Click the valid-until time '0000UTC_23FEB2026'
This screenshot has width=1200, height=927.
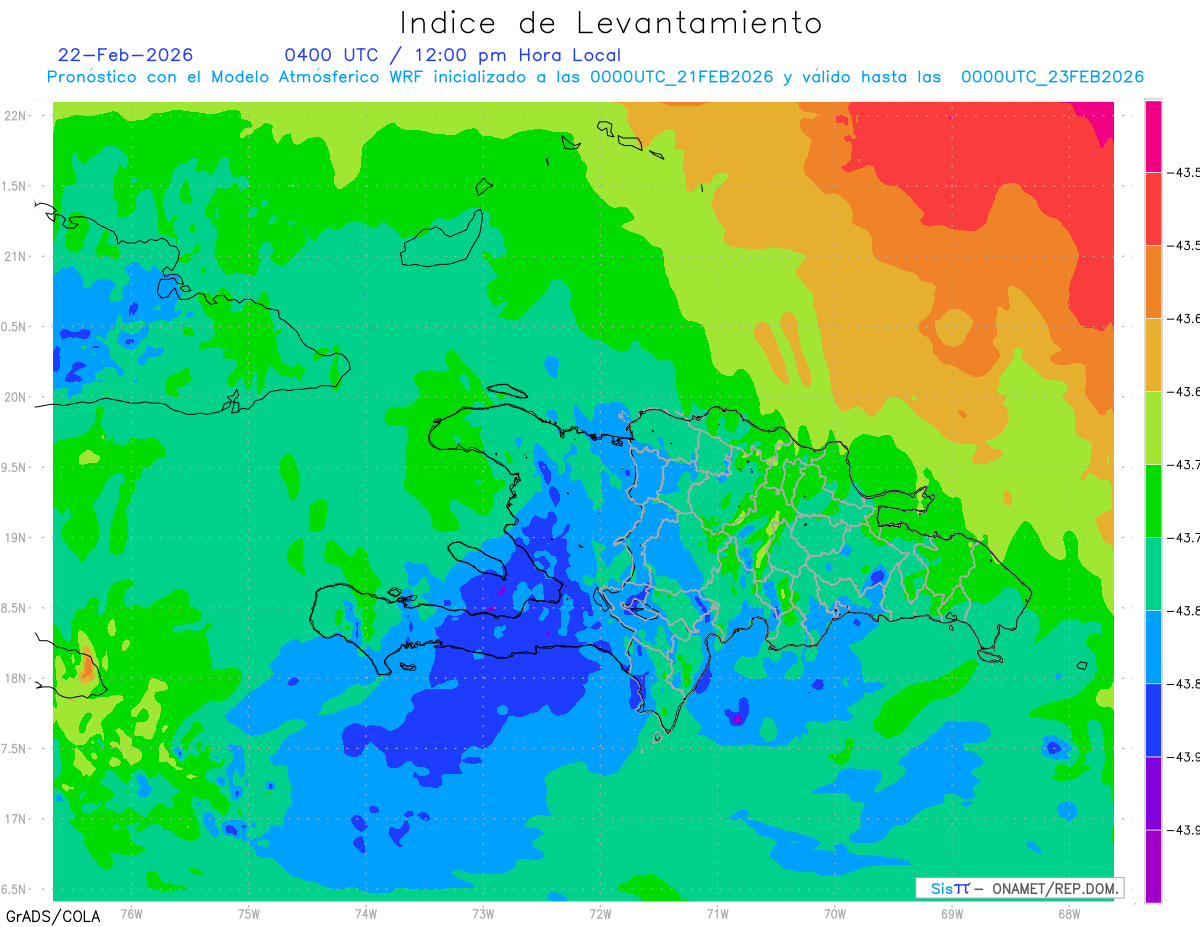1052,77
